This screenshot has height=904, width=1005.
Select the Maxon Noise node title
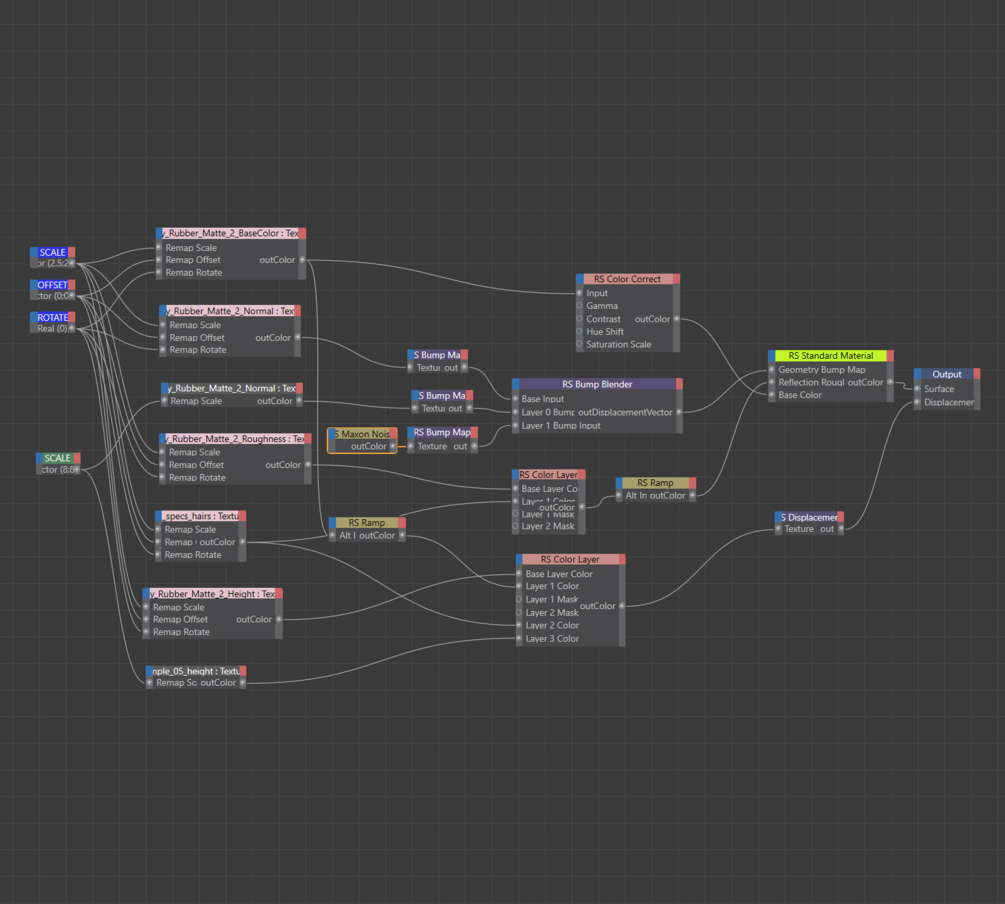[x=363, y=434]
